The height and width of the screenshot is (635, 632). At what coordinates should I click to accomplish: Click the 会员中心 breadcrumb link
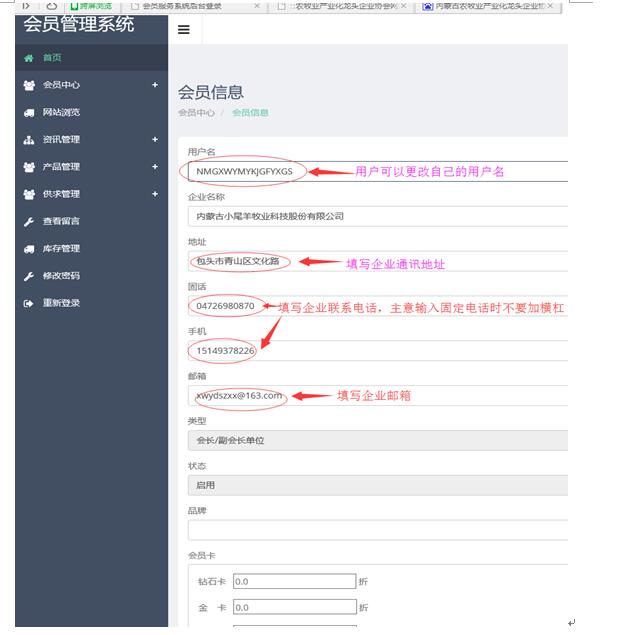tap(196, 113)
